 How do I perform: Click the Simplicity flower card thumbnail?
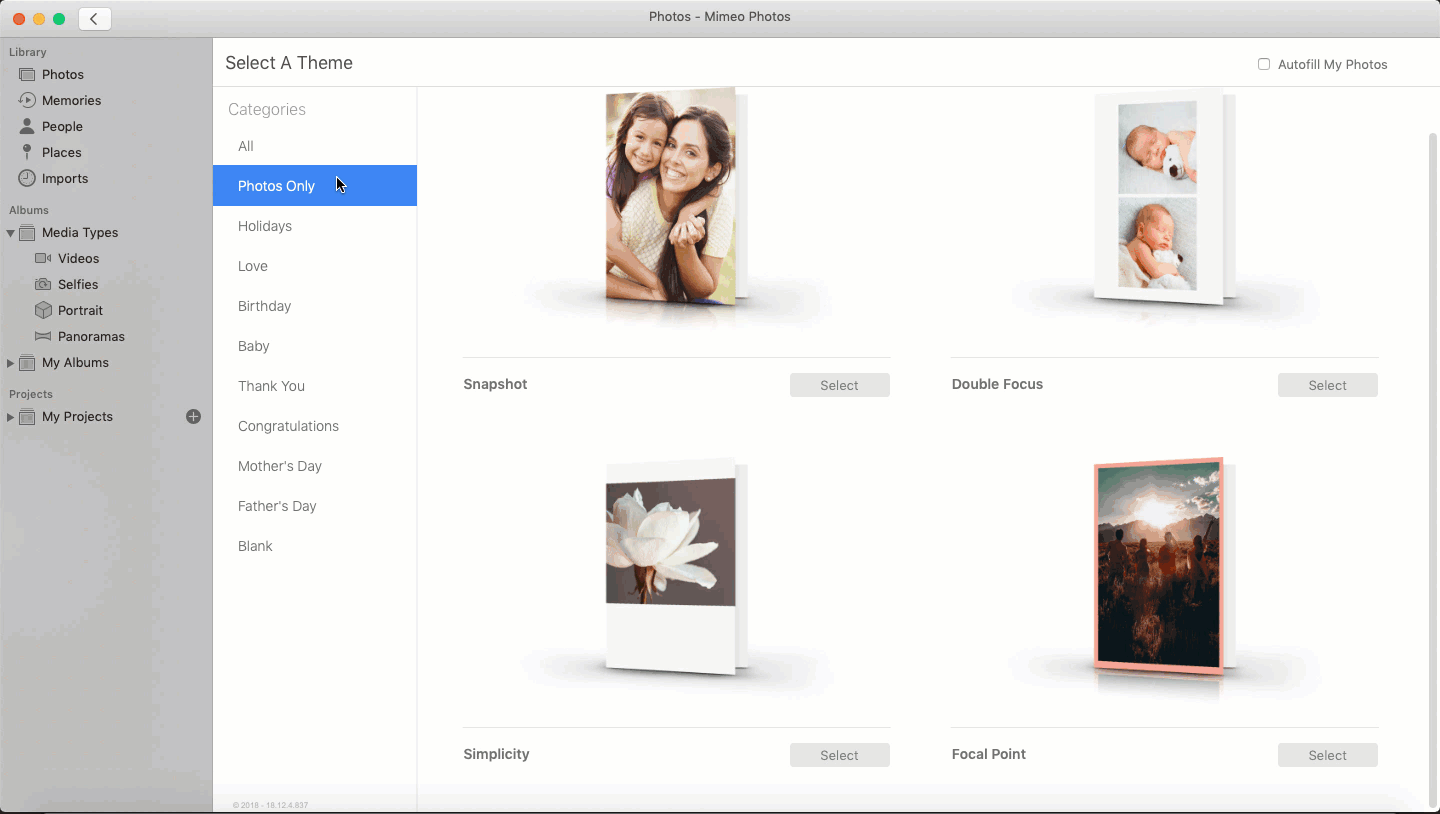(x=676, y=566)
